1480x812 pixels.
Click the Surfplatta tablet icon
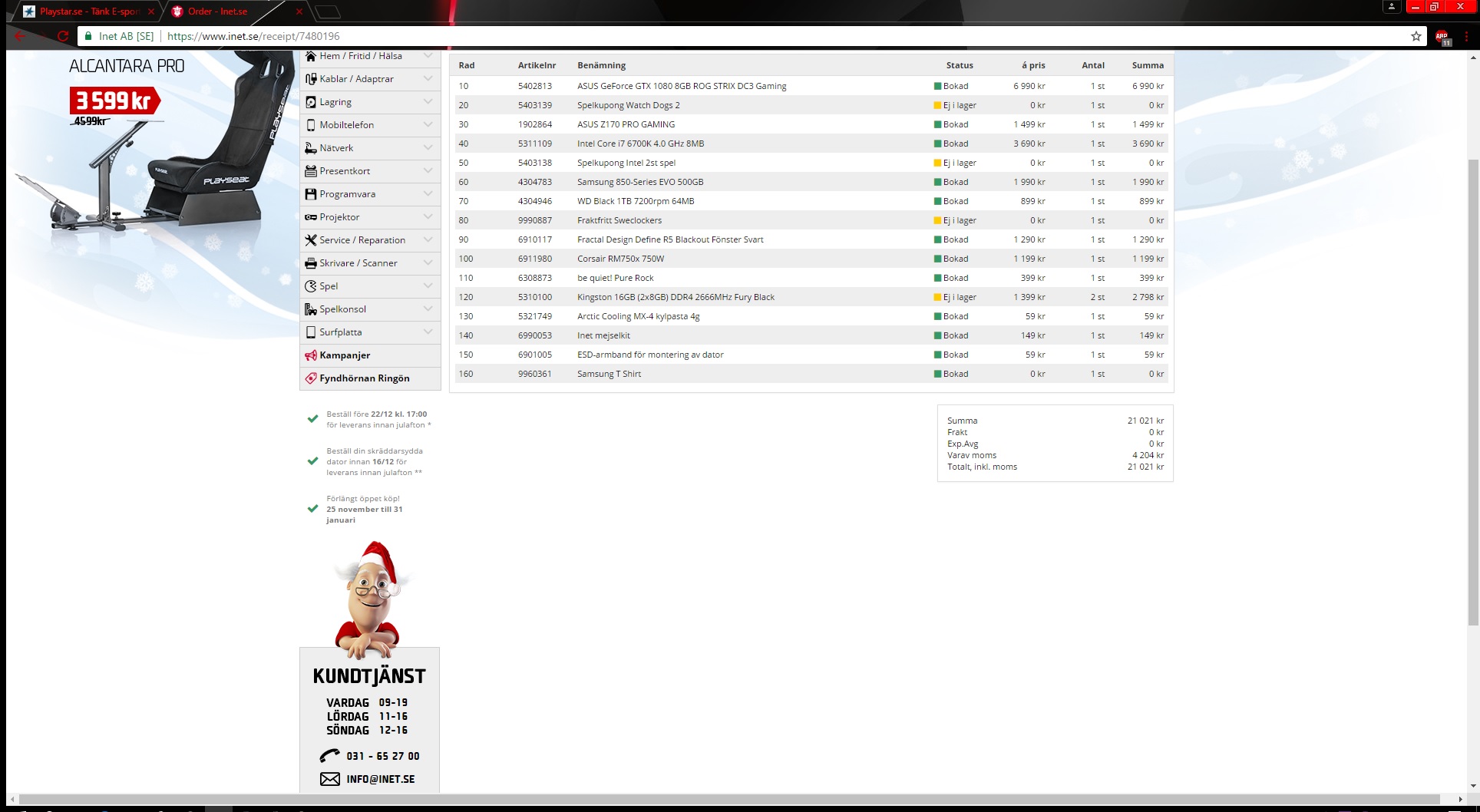(x=311, y=332)
